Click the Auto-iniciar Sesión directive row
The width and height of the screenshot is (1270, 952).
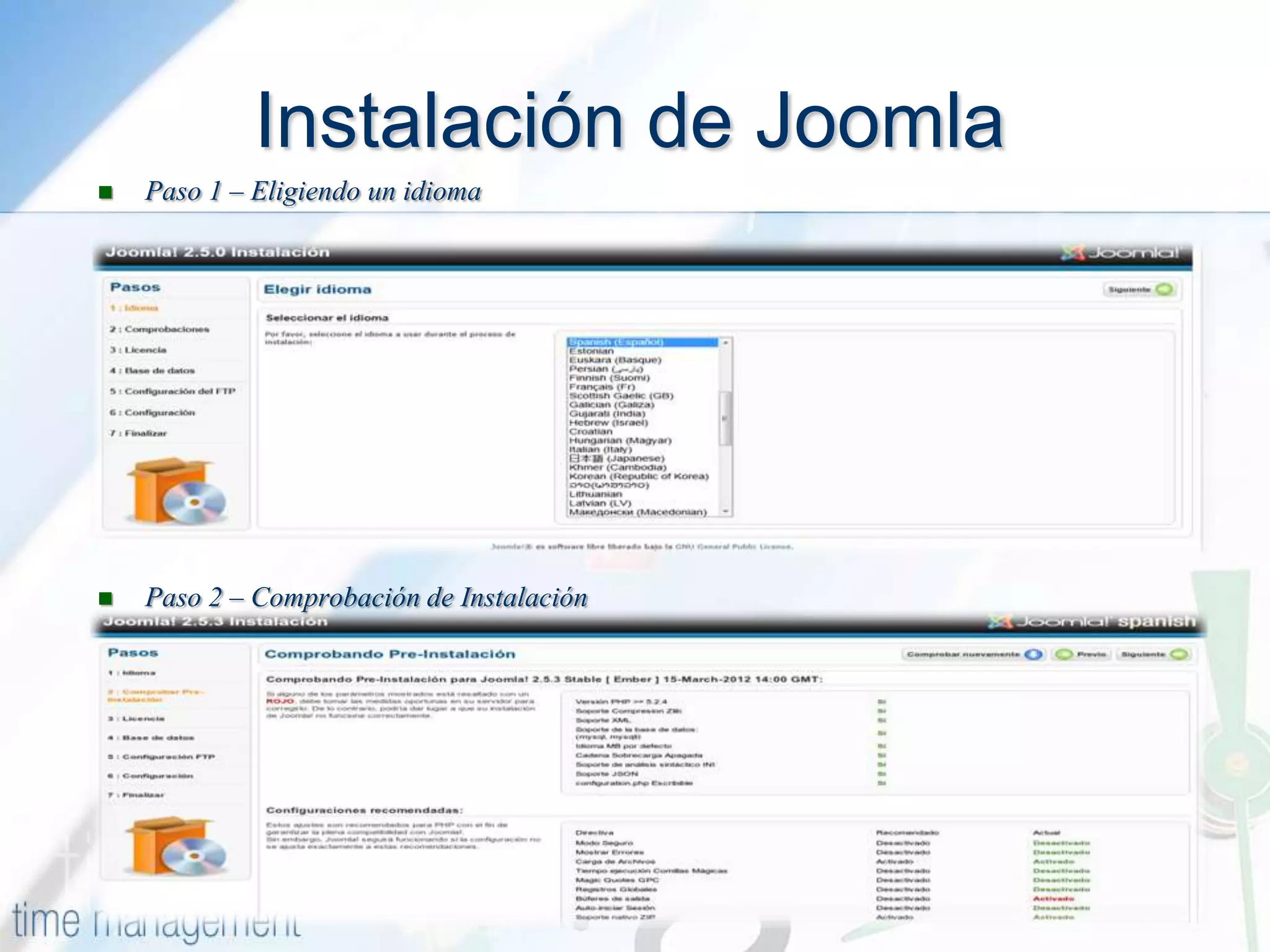click(x=832, y=908)
